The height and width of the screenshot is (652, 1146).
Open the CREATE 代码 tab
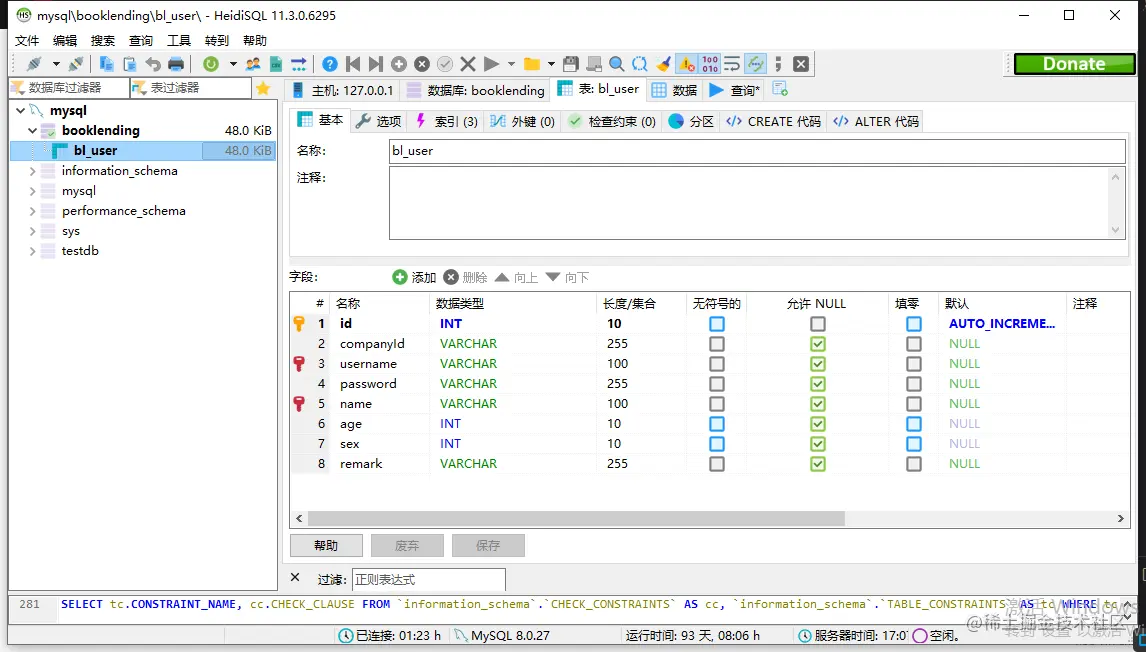[774, 121]
